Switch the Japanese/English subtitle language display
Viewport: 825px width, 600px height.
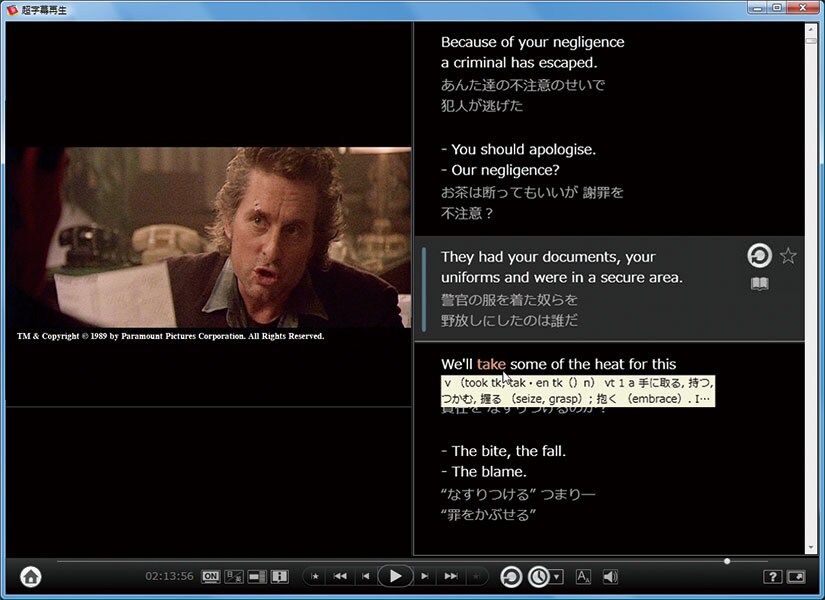coord(234,577)
